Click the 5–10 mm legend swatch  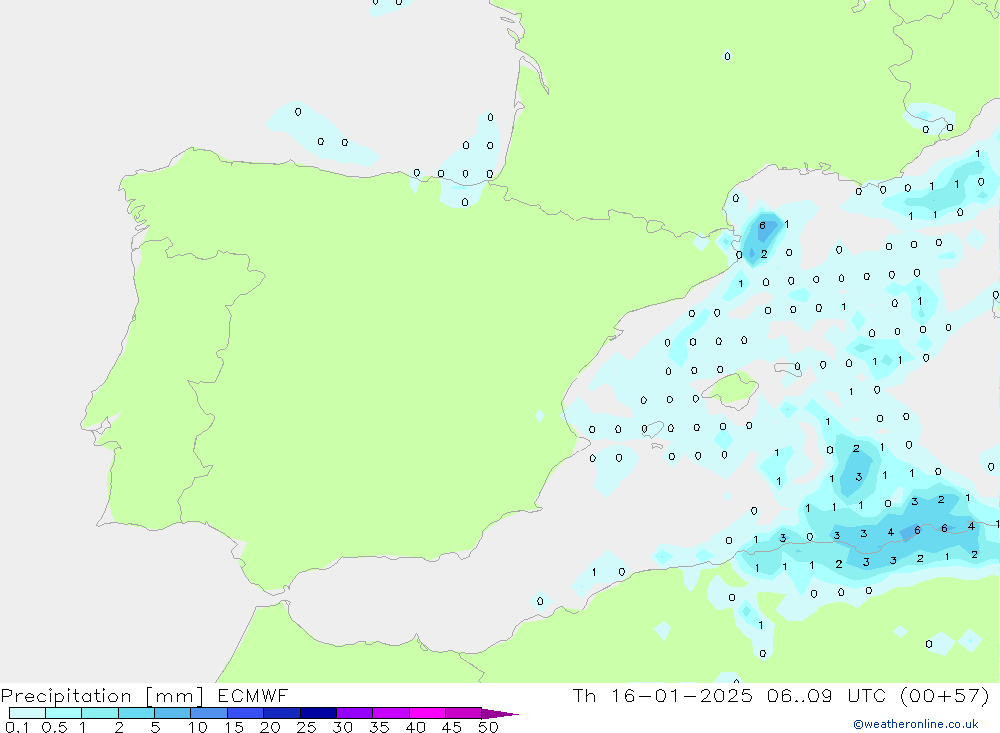pyautogui.click(x=172, y=713)
